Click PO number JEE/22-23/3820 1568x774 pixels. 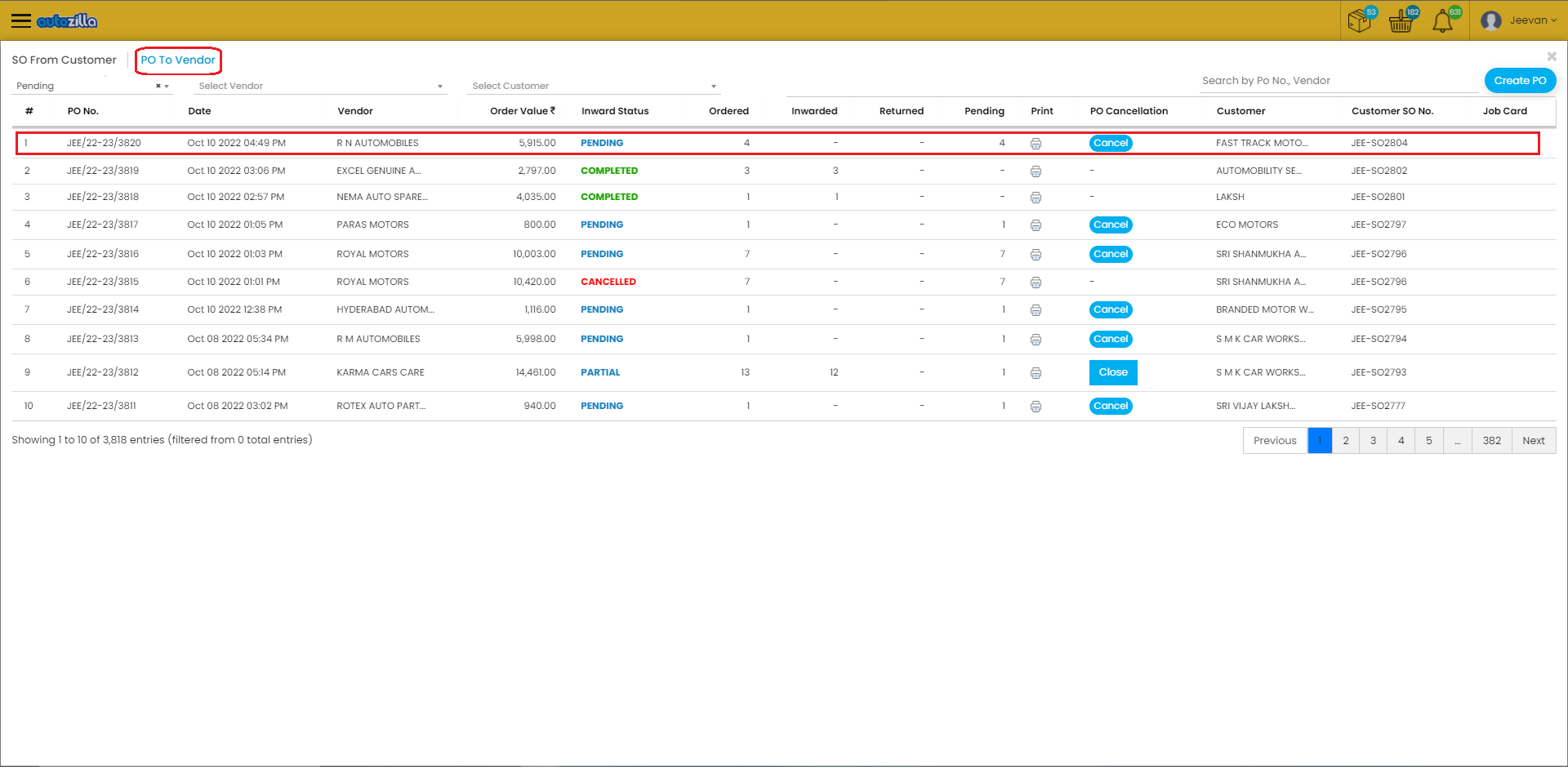(x=104, y=143)
